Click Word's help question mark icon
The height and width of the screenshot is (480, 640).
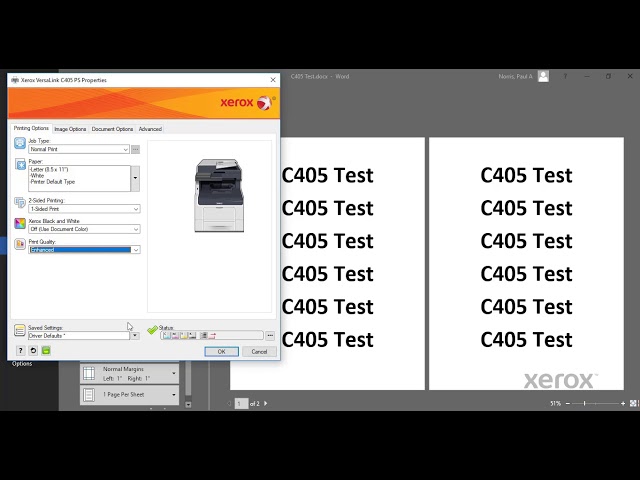click(565, 76)
